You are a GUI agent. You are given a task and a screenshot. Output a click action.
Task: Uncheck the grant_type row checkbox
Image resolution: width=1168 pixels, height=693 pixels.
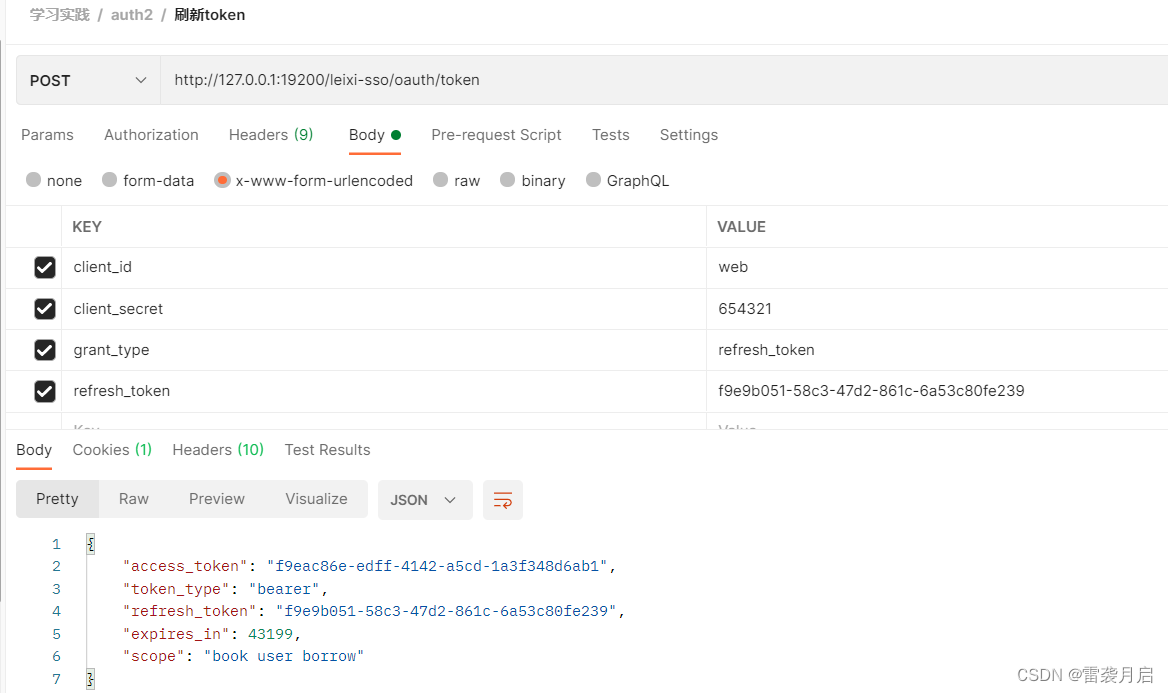click(45, 350)
